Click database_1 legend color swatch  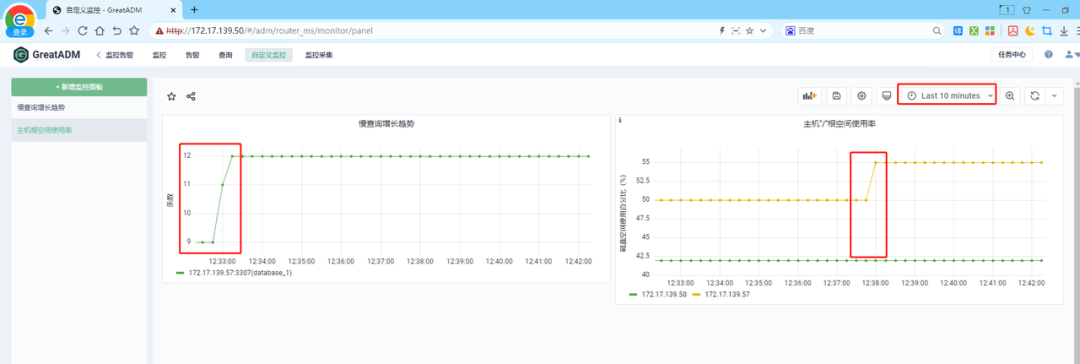(180, 273)
